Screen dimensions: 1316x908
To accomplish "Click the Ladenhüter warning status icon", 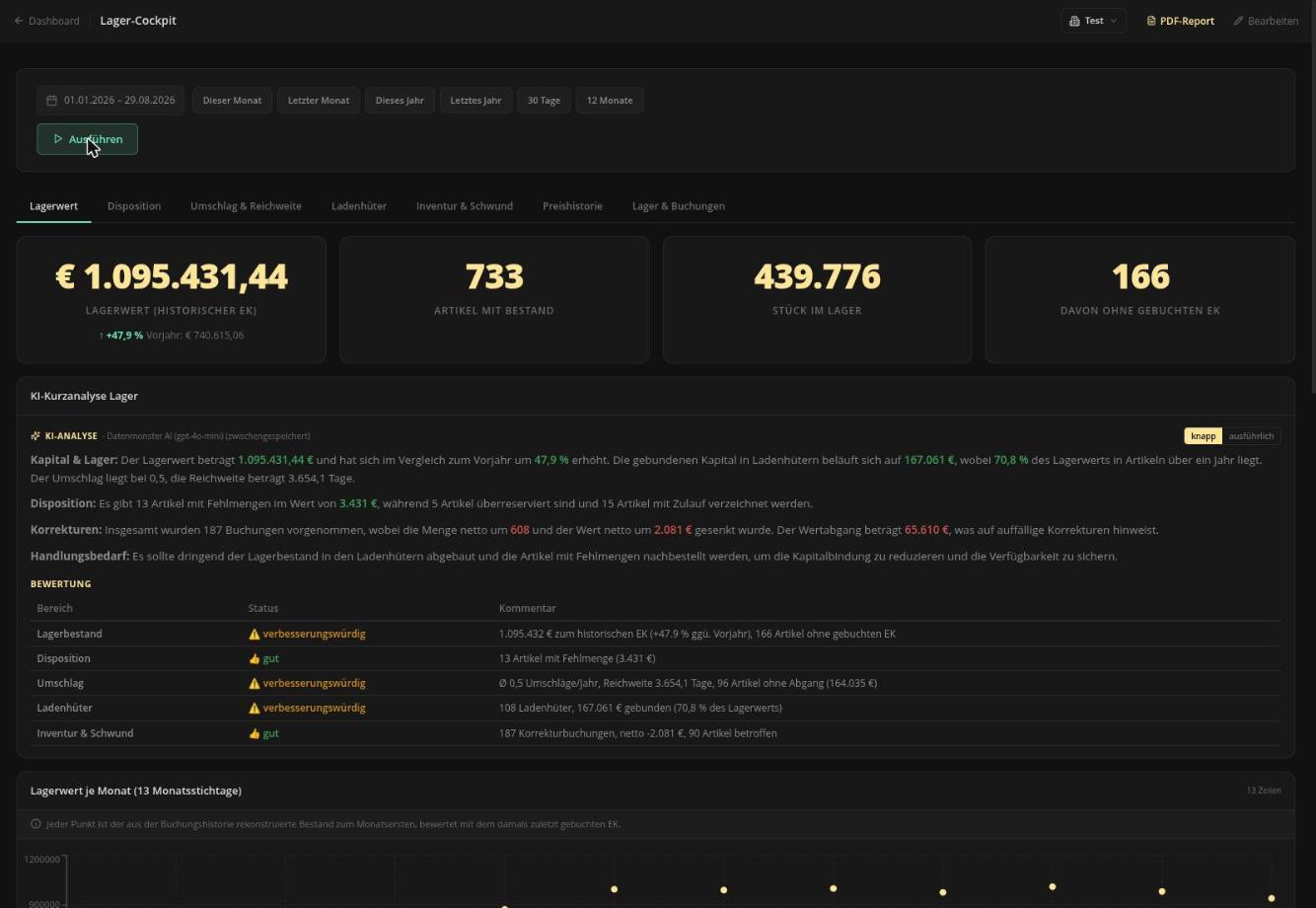I will coord(254,708).
